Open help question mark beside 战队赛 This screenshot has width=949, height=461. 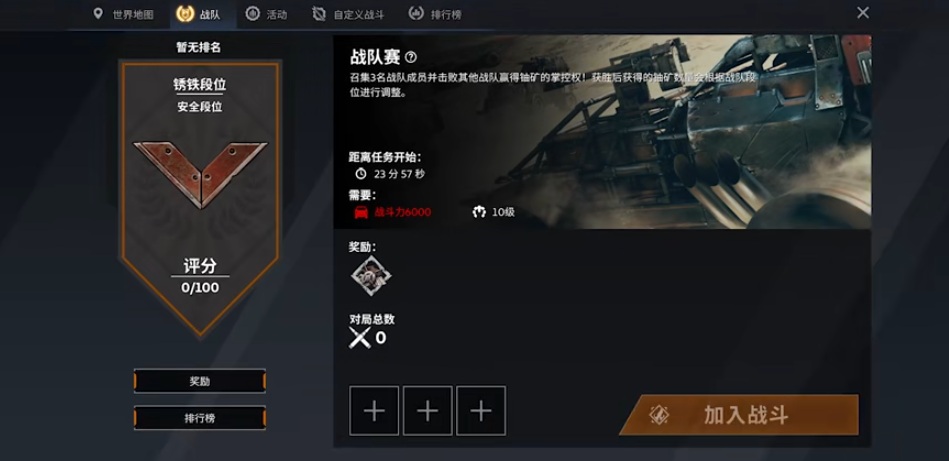tap(411, 57)
